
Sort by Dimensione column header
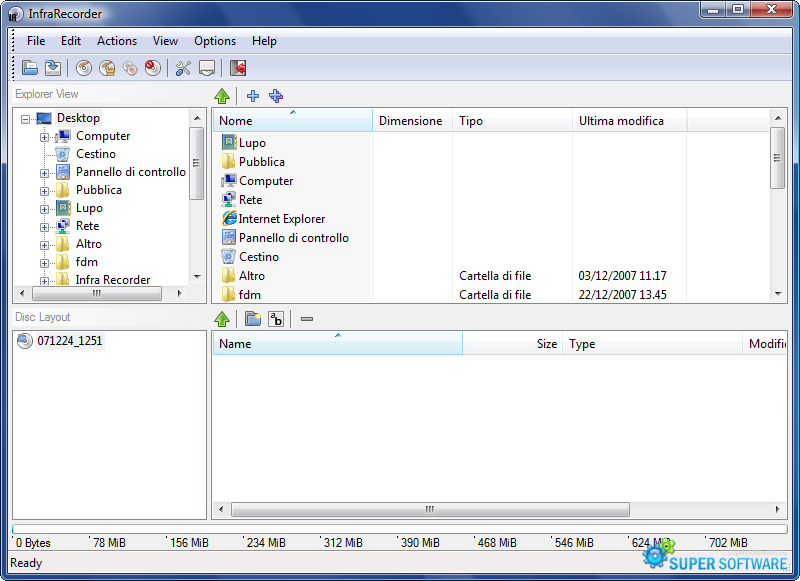[x=413, y=120]
